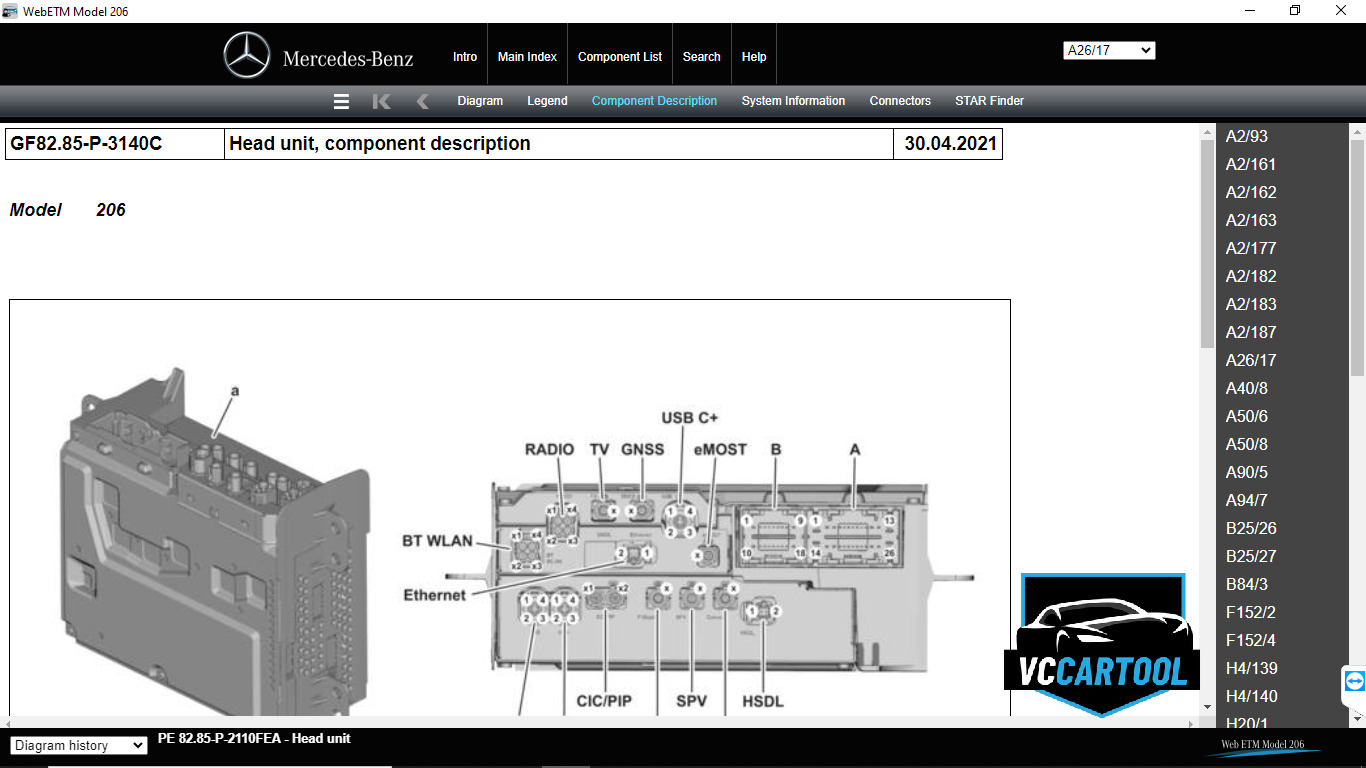Viewport: 1366px width, 768px height.
Task: Open System Information
Action: [x=793, y=101]
